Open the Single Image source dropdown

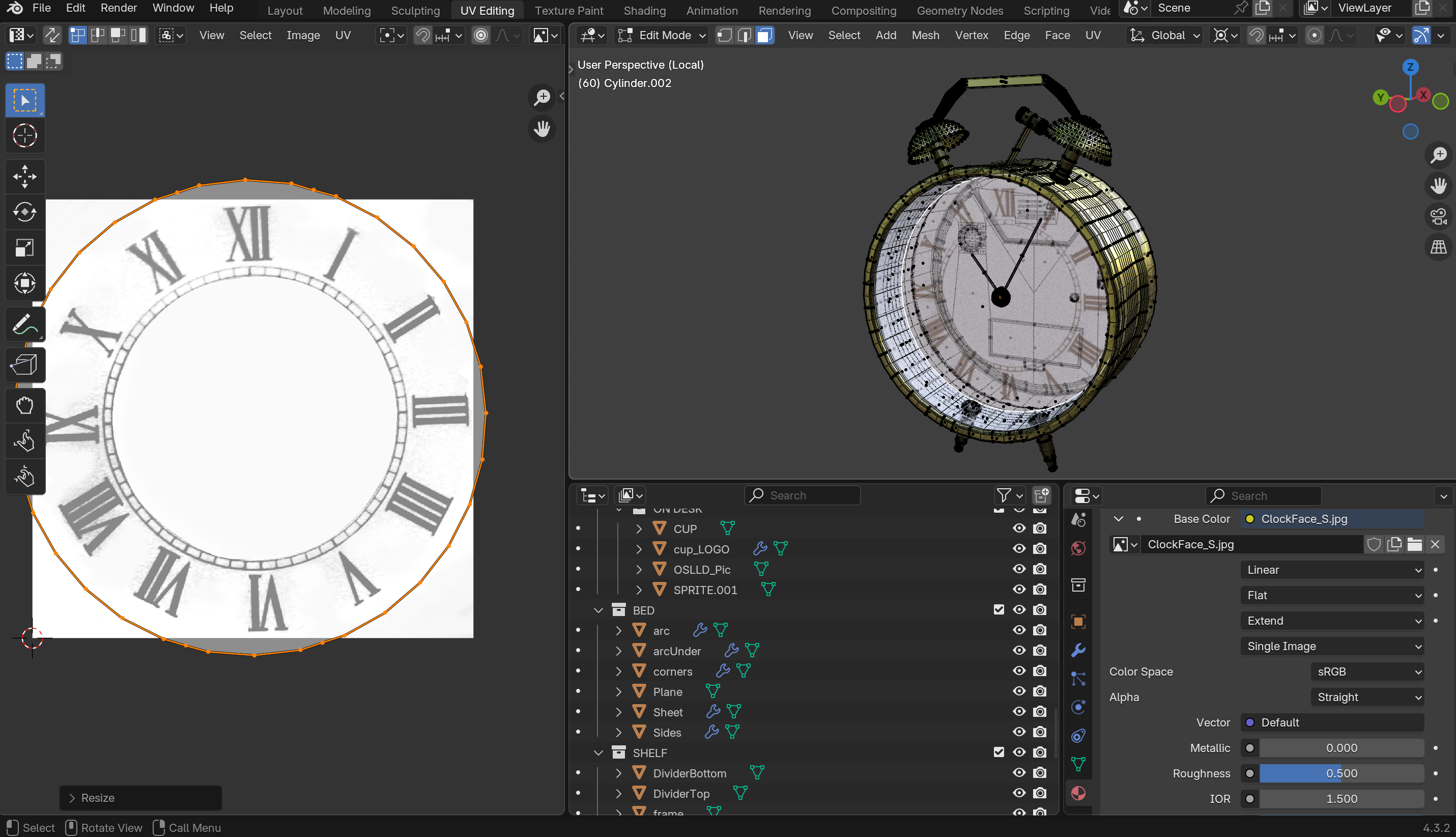1332,646
